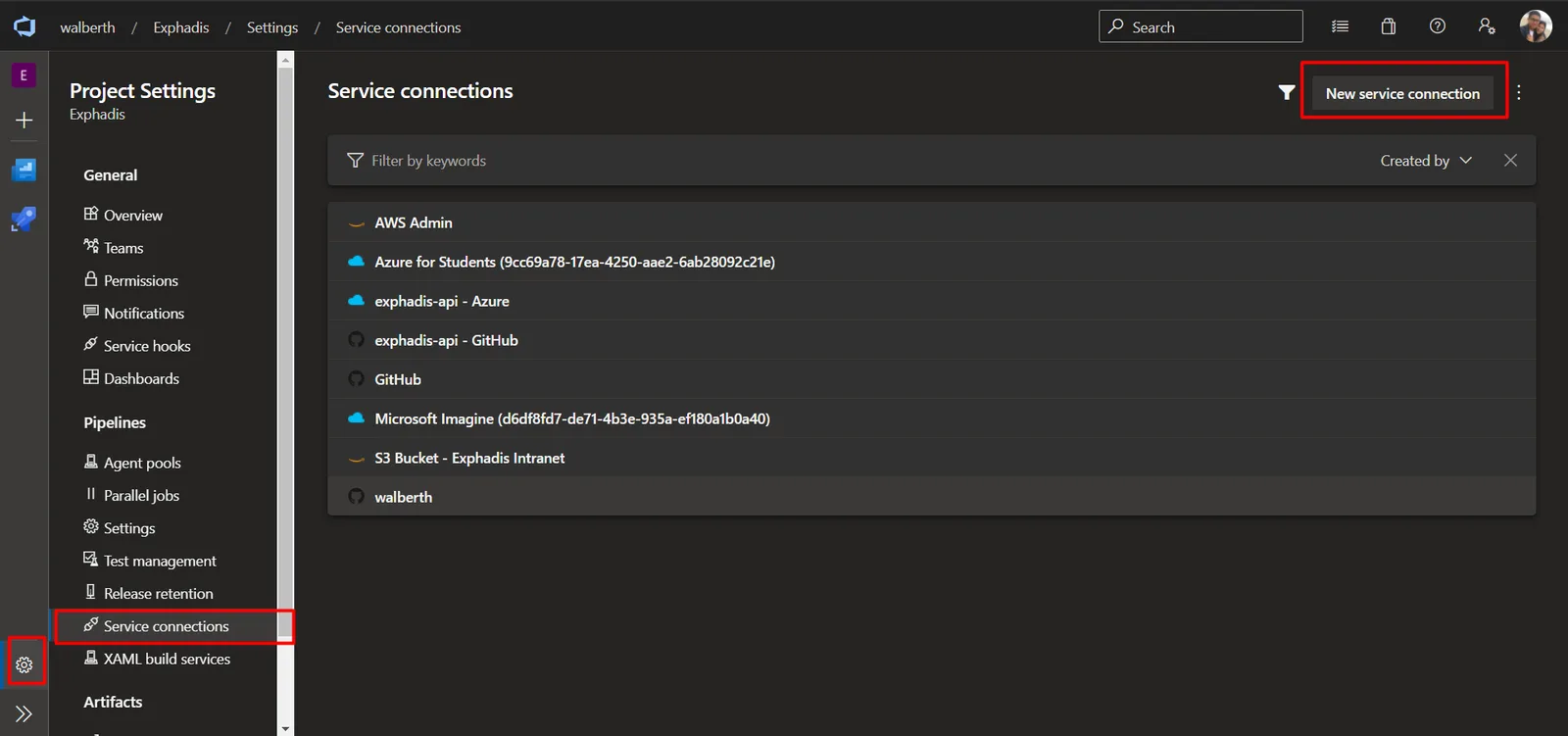Go to Settings breadcrumb link
The image size is (1568, 736).
pyautogui.click(x=272, y=27)
